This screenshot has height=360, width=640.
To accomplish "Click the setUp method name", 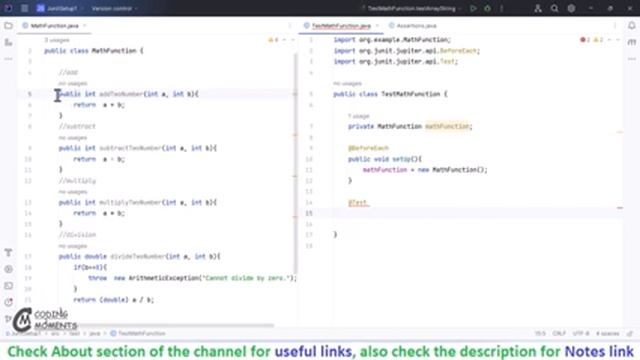I will [x=401, y=159].
